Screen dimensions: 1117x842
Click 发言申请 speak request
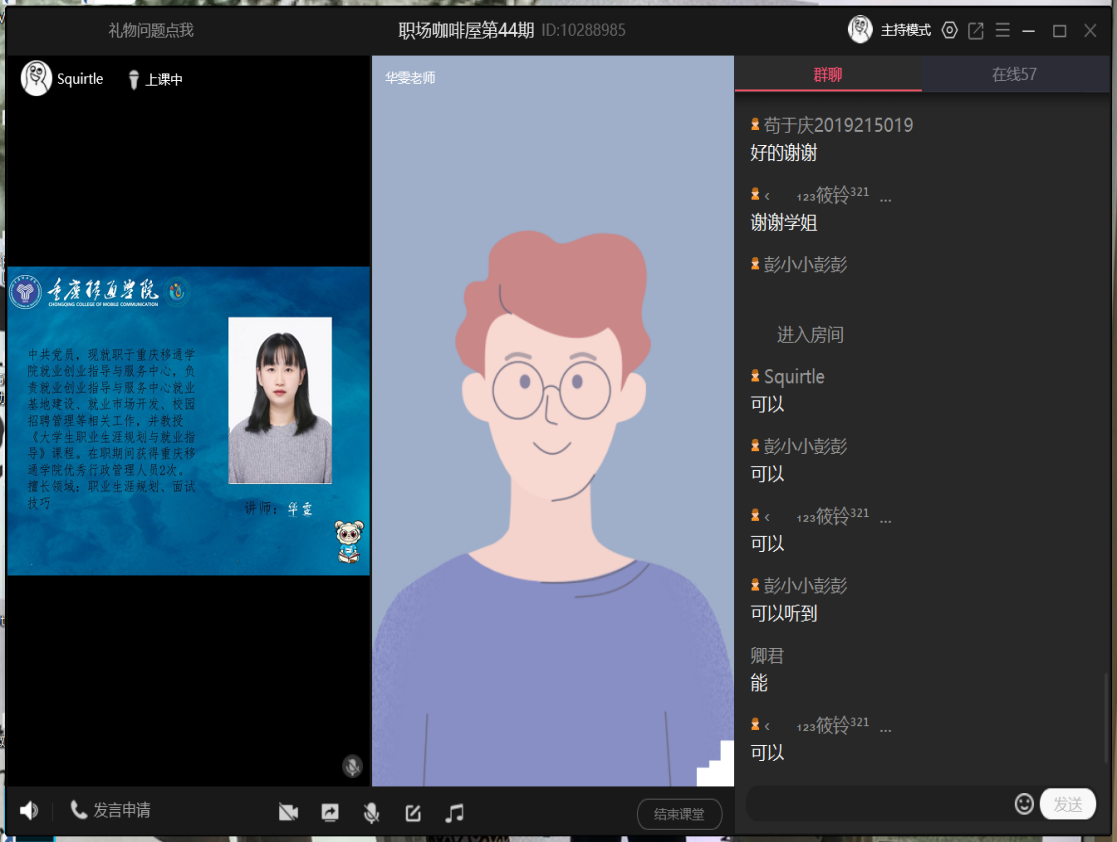point(110,810)
